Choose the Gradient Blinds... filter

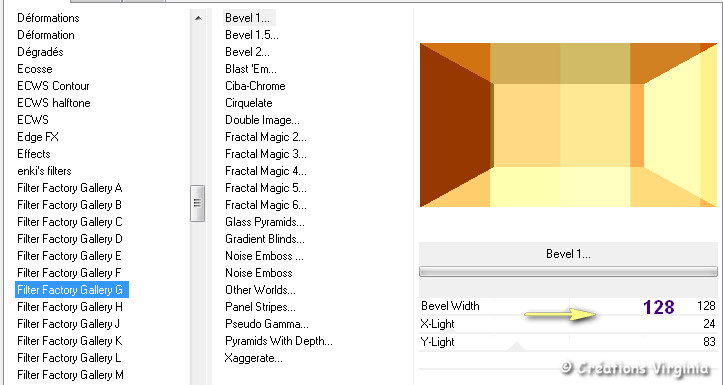(x=265, y=239)
